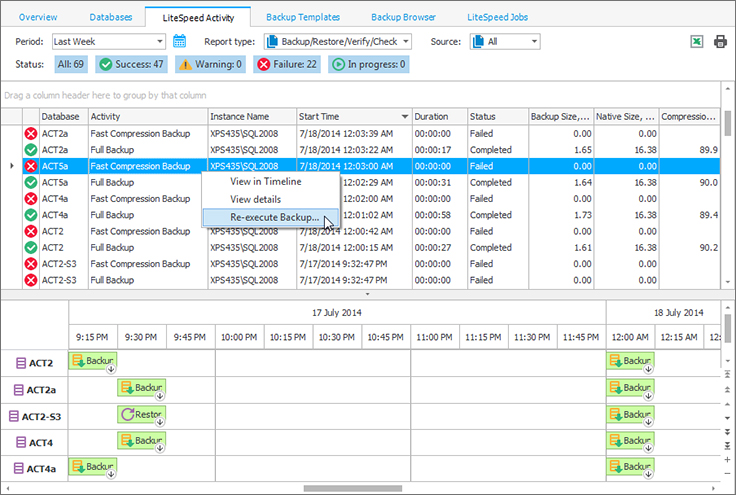
Task: Click the All: 69 status button
Action: click(x=70, y=64)
